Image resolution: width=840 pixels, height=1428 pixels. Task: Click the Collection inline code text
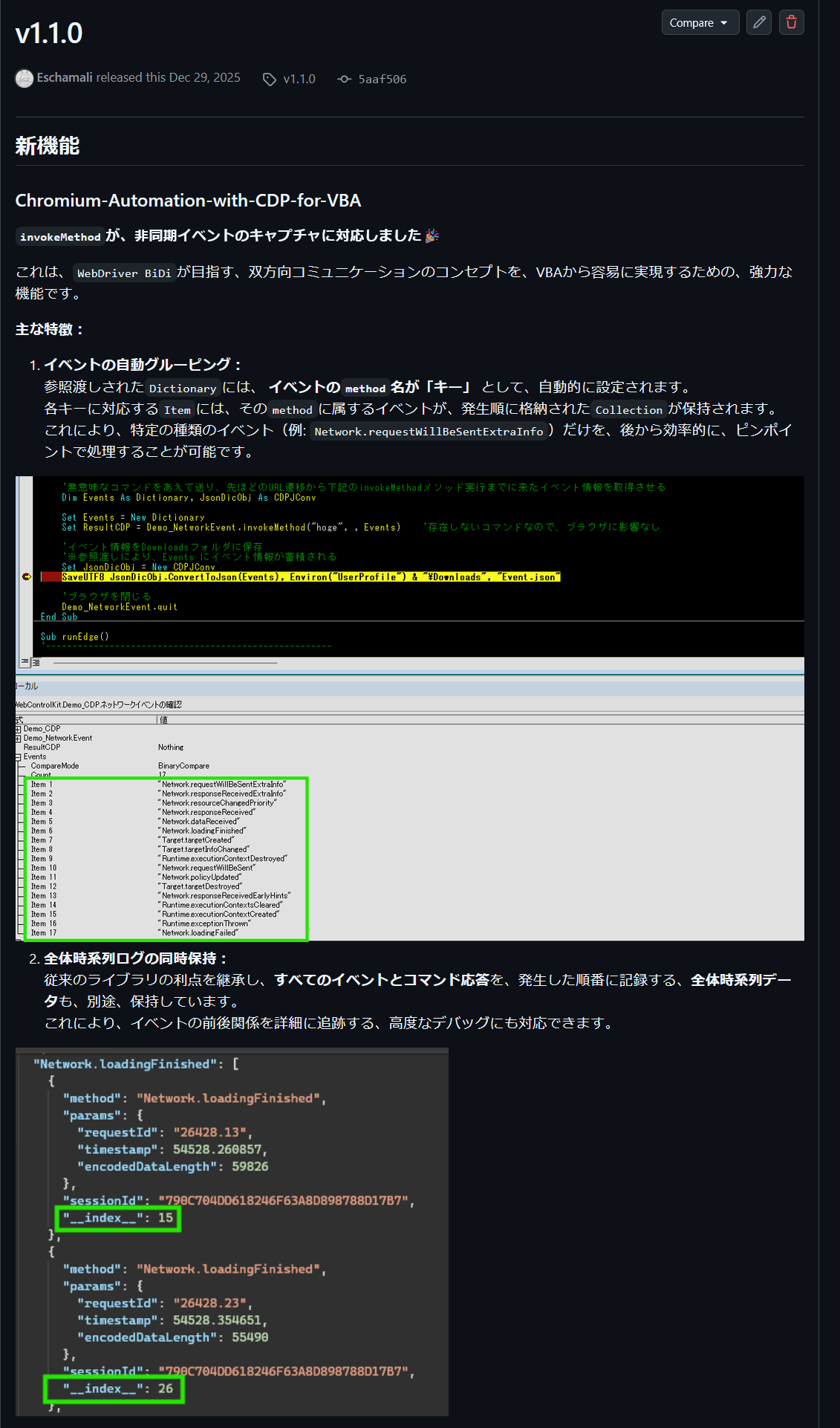coord(628,409)
